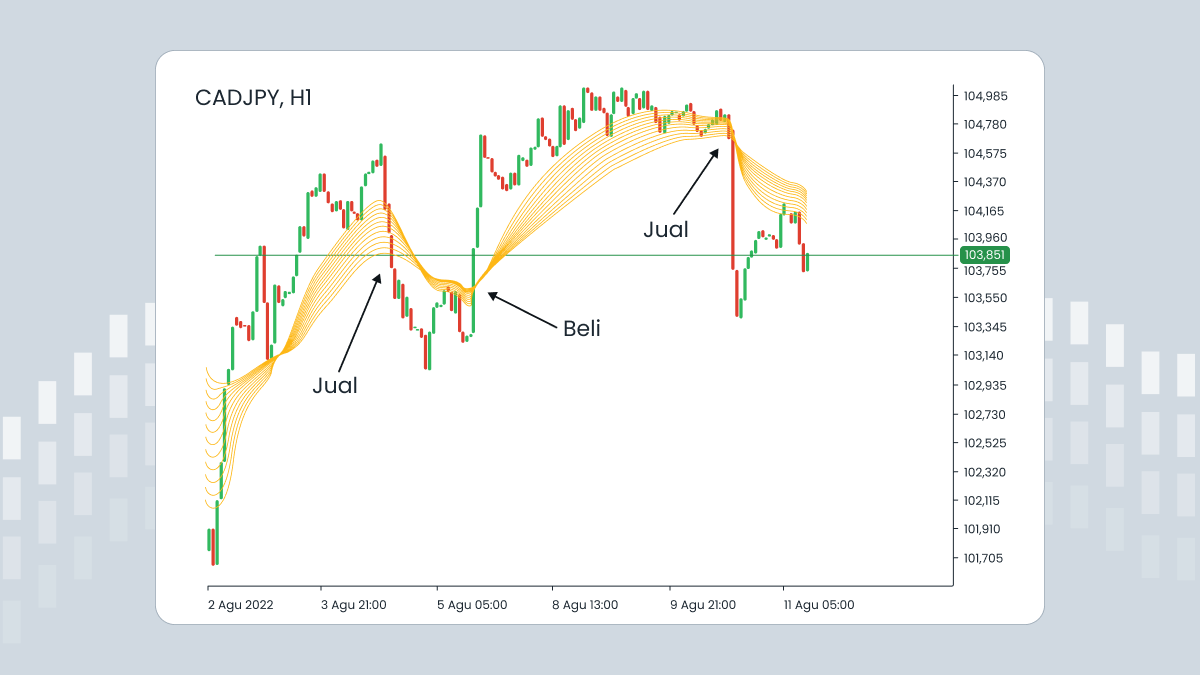The image size is (1200, 675).
Task: Select the 103,140 price axis label
Action: (x=985, y=356)
